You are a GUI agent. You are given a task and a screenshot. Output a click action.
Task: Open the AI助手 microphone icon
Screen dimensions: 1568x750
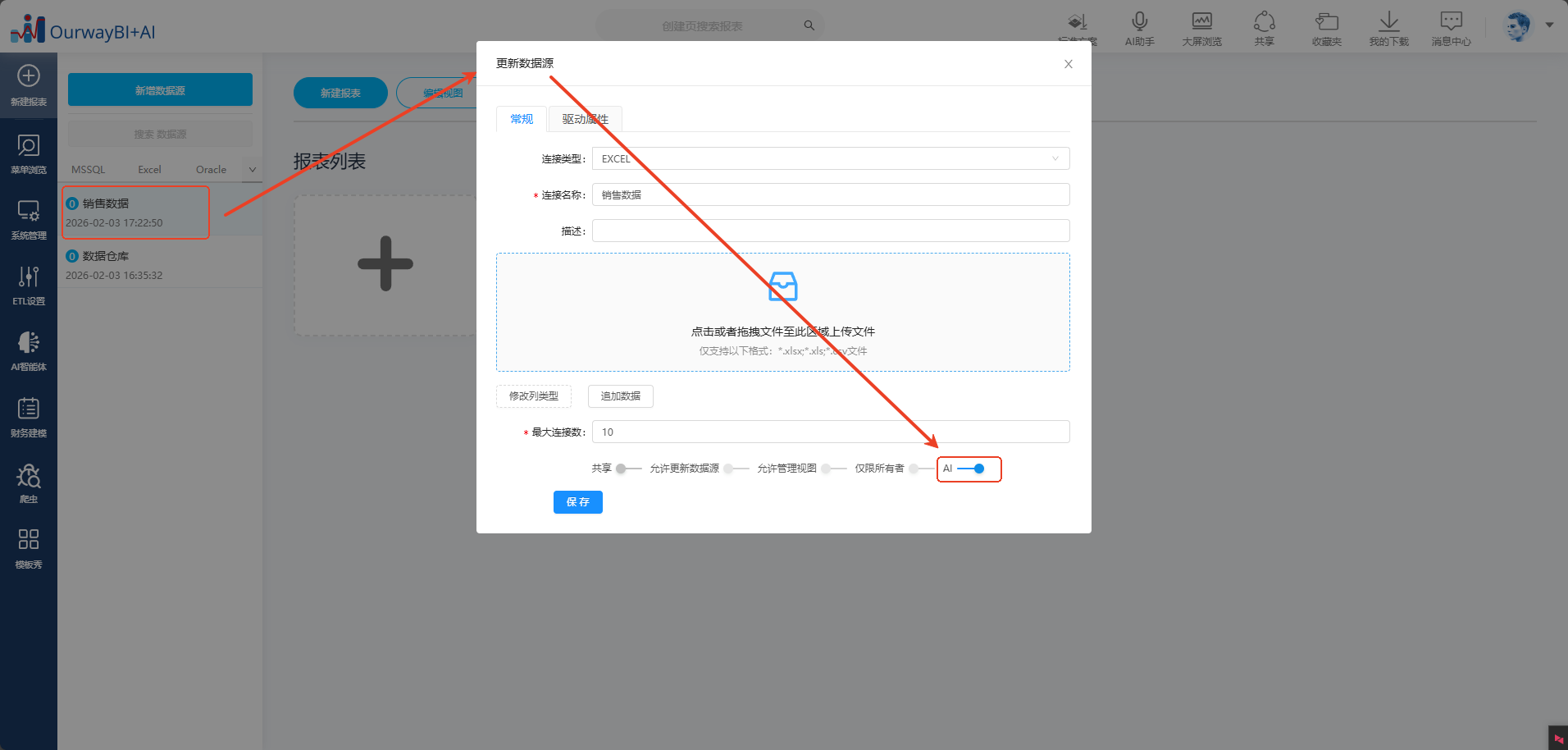click(x=1139, y=29)
